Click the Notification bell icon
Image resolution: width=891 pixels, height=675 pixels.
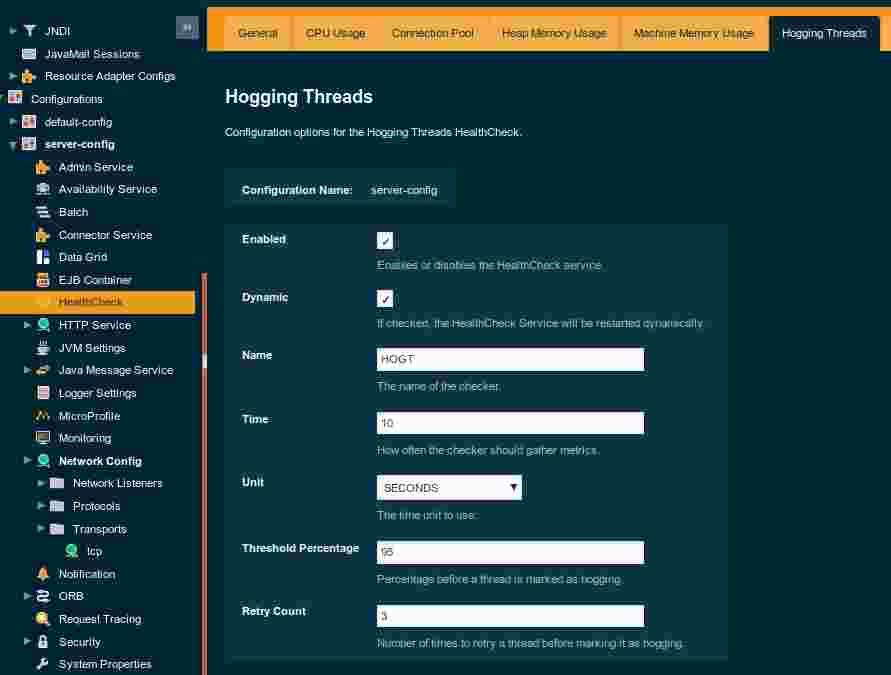click(43, 574)
